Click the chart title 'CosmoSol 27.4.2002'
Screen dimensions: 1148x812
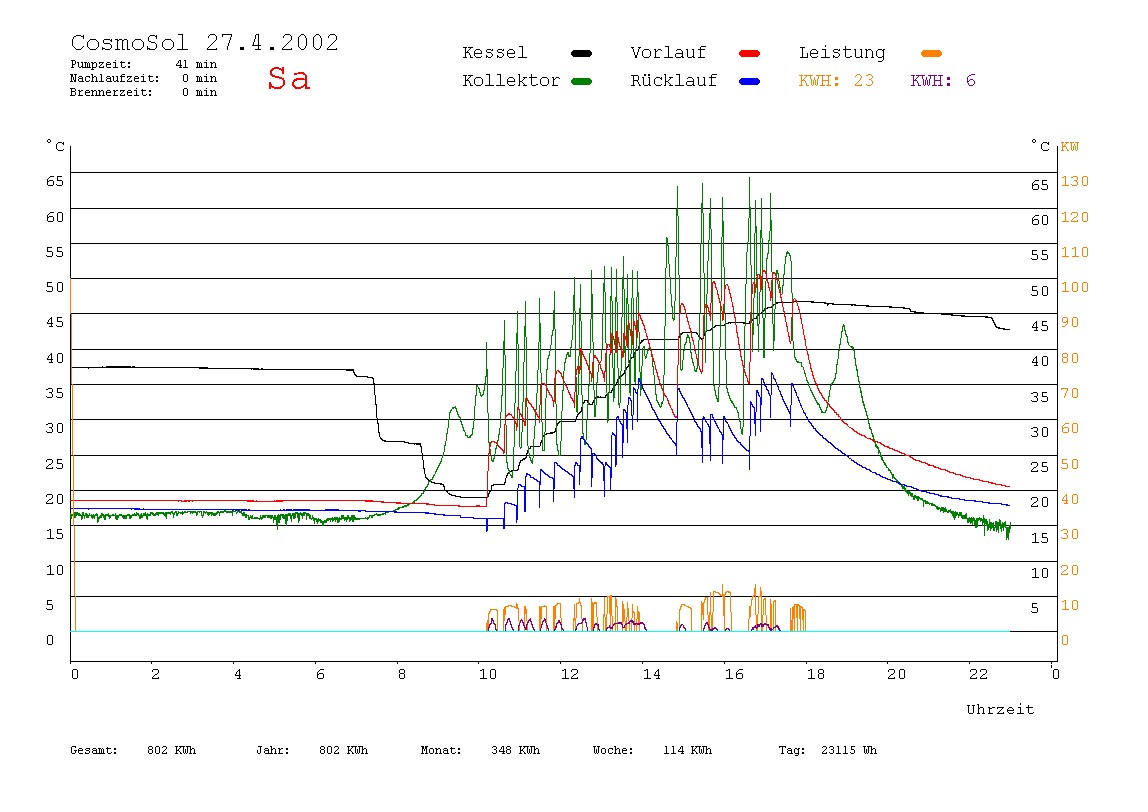click(205, 42)
